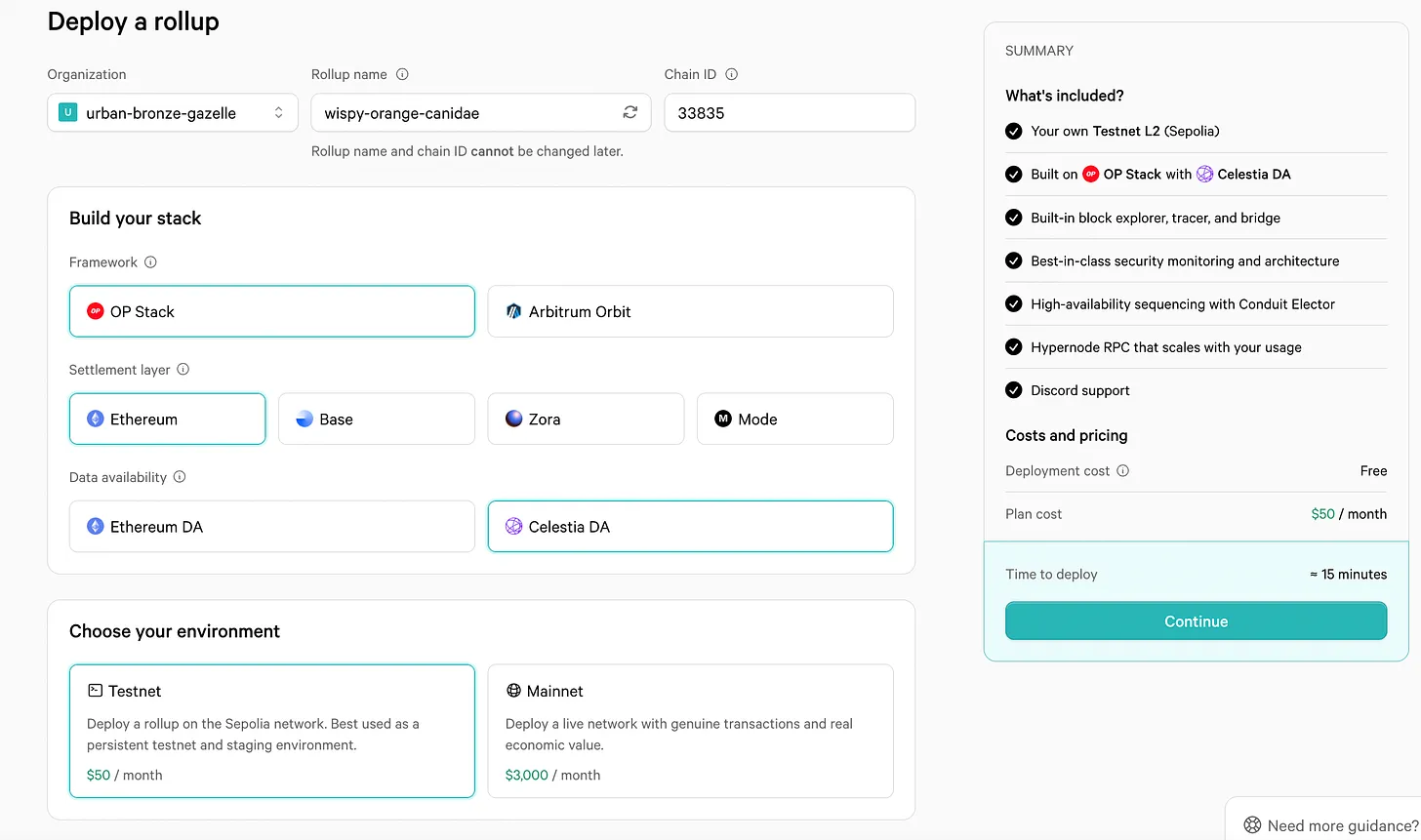Click the Organization dropdown chevron arrows

279,112
